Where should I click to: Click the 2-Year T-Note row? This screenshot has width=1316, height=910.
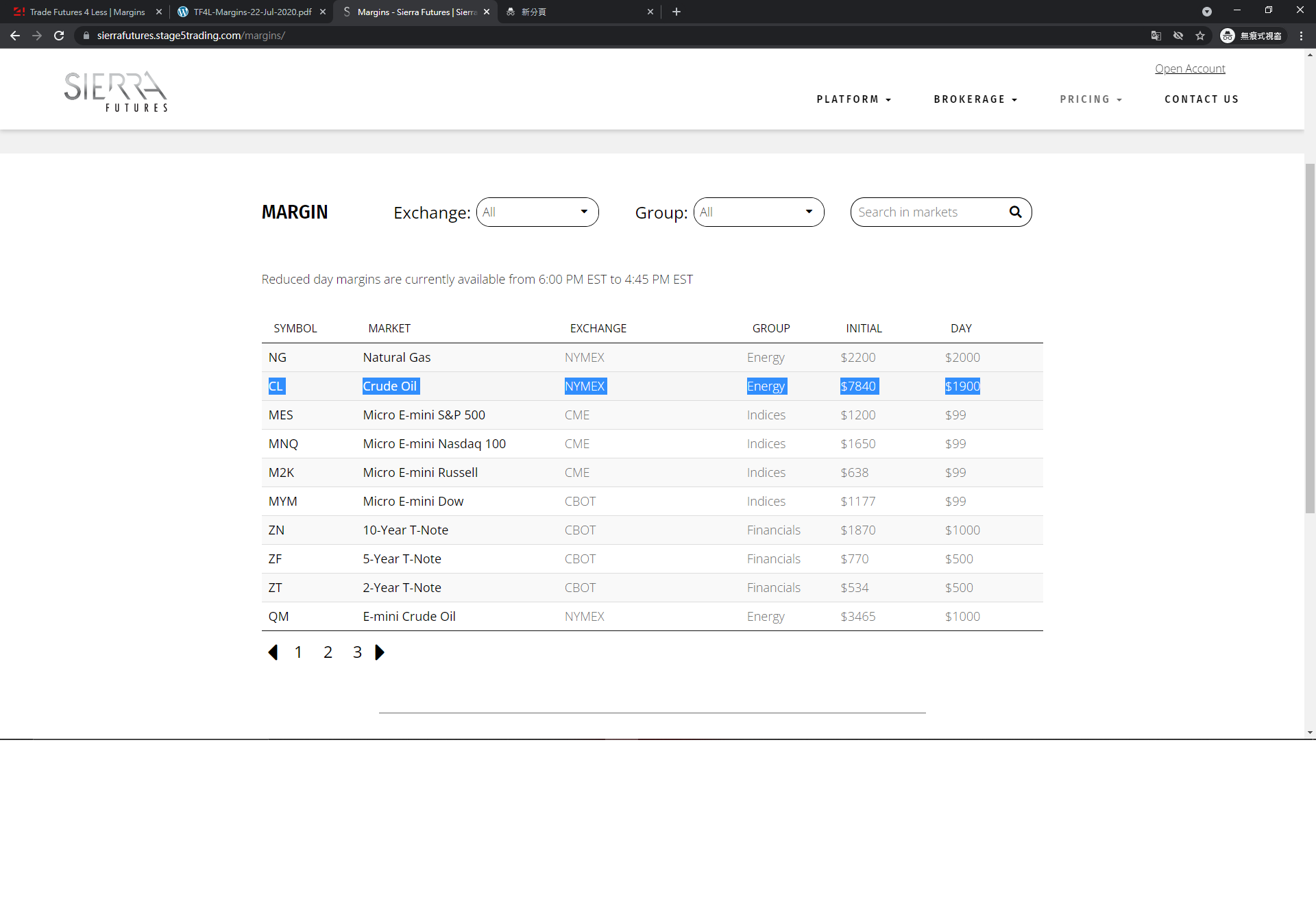click(x=653, y=588)
